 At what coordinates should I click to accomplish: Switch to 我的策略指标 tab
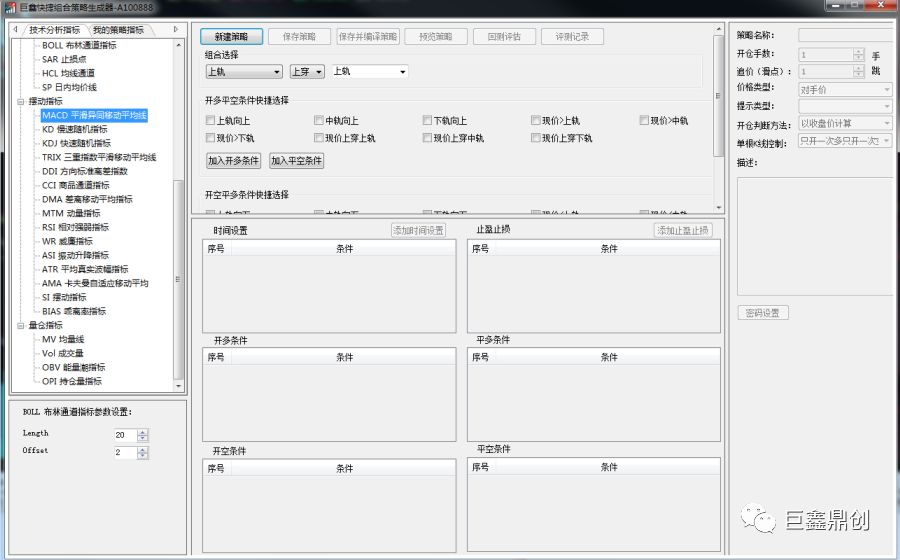119,30
